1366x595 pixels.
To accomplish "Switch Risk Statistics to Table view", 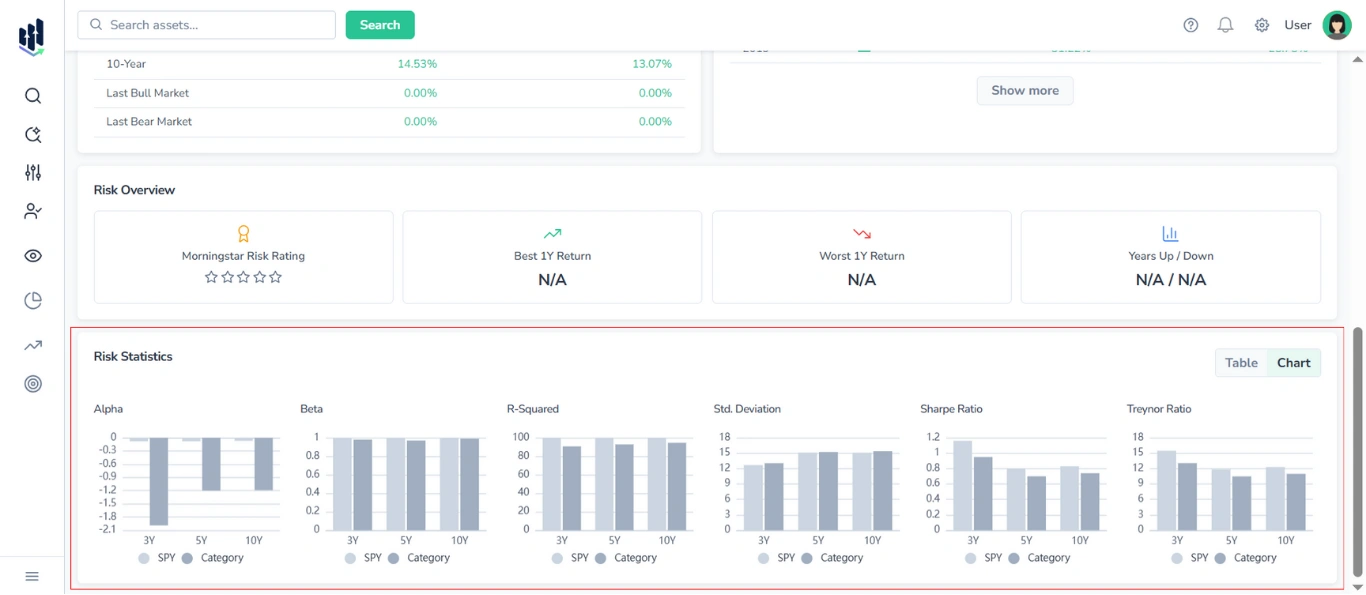I will [x=1241, y=362].
